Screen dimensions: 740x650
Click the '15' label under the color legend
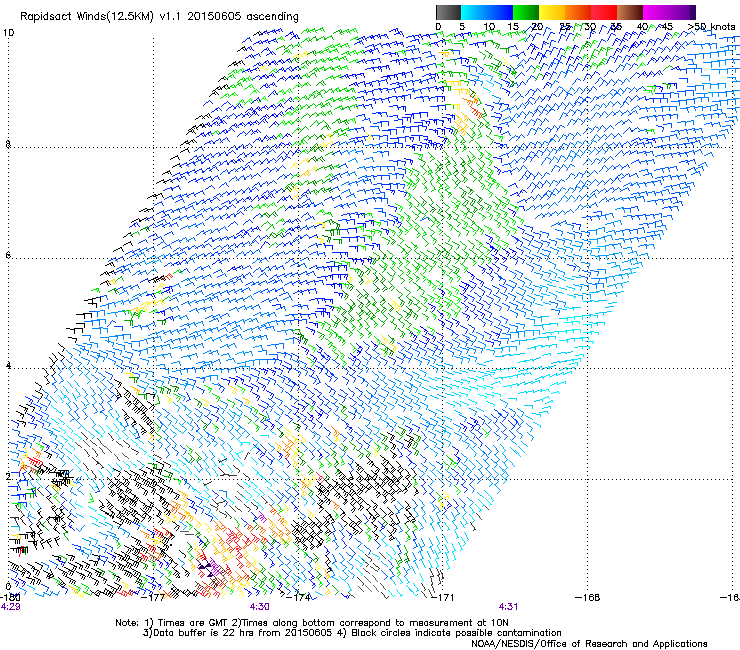coord(513,26)
